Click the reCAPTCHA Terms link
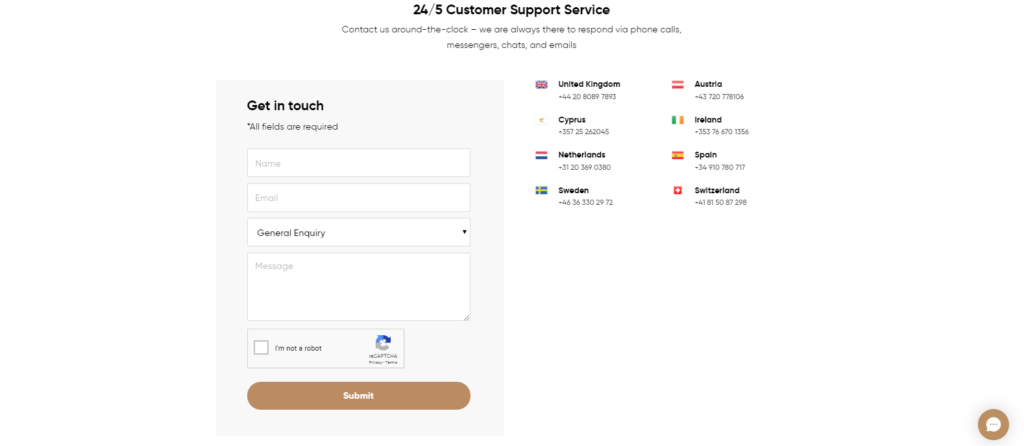 (x=391, y=362)
